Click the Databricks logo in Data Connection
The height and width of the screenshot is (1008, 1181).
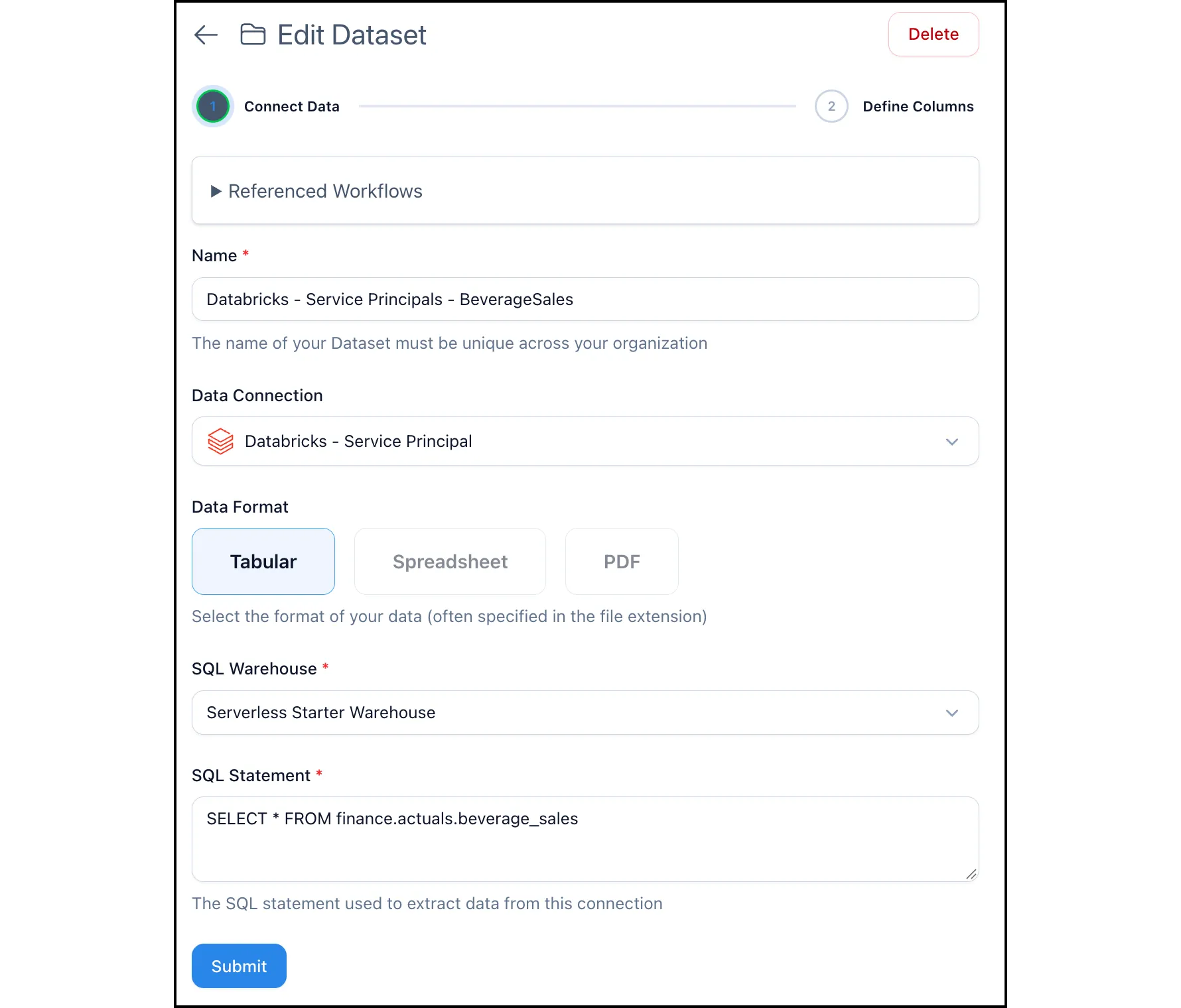tap(220, 441)
